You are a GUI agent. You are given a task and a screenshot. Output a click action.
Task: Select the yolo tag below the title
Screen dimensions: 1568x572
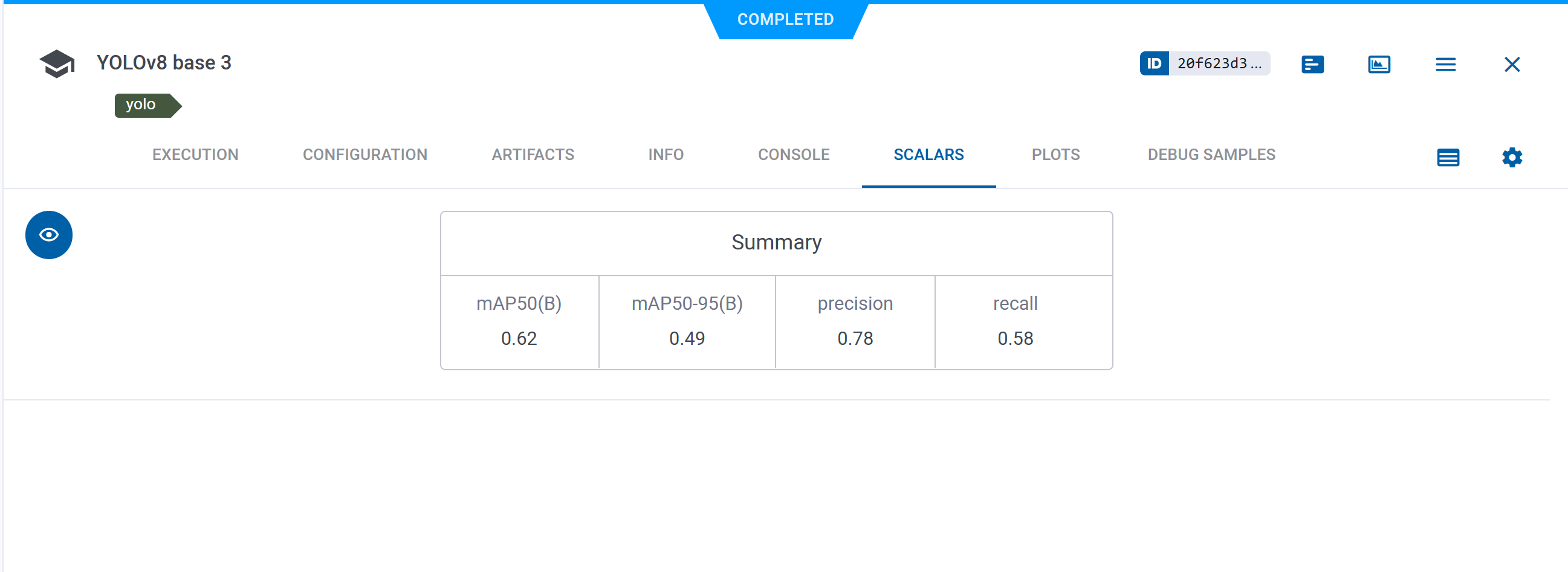144,104
